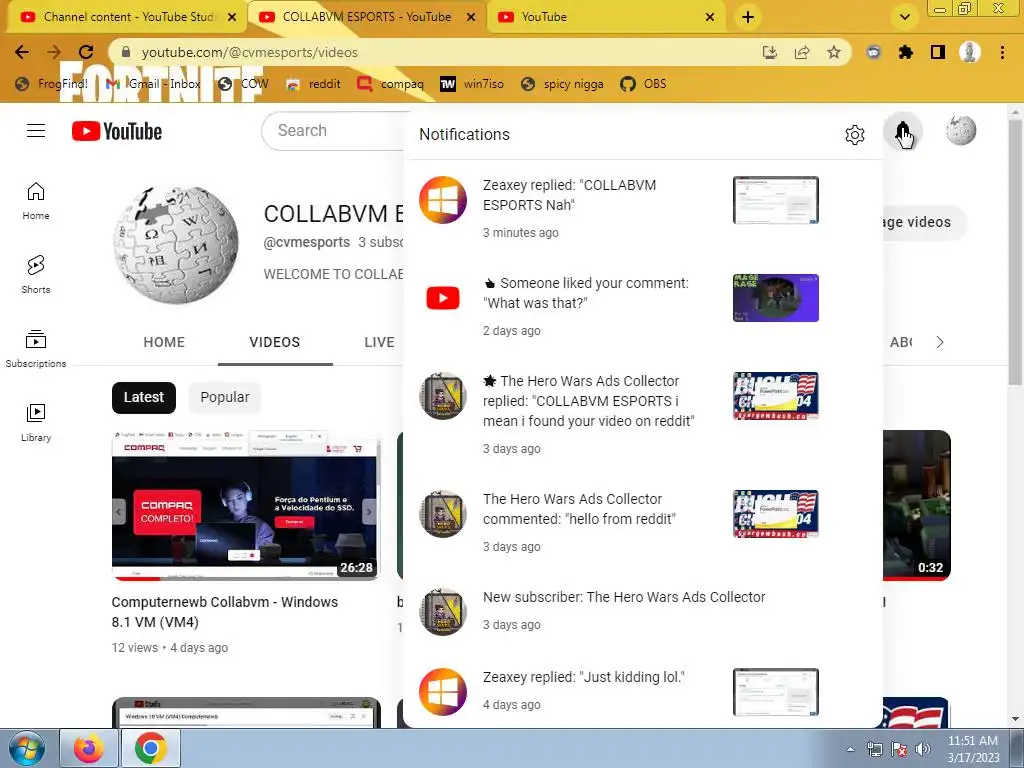Bookmark this page with the star
The image size is (1024, 768).
pos(834,52)
